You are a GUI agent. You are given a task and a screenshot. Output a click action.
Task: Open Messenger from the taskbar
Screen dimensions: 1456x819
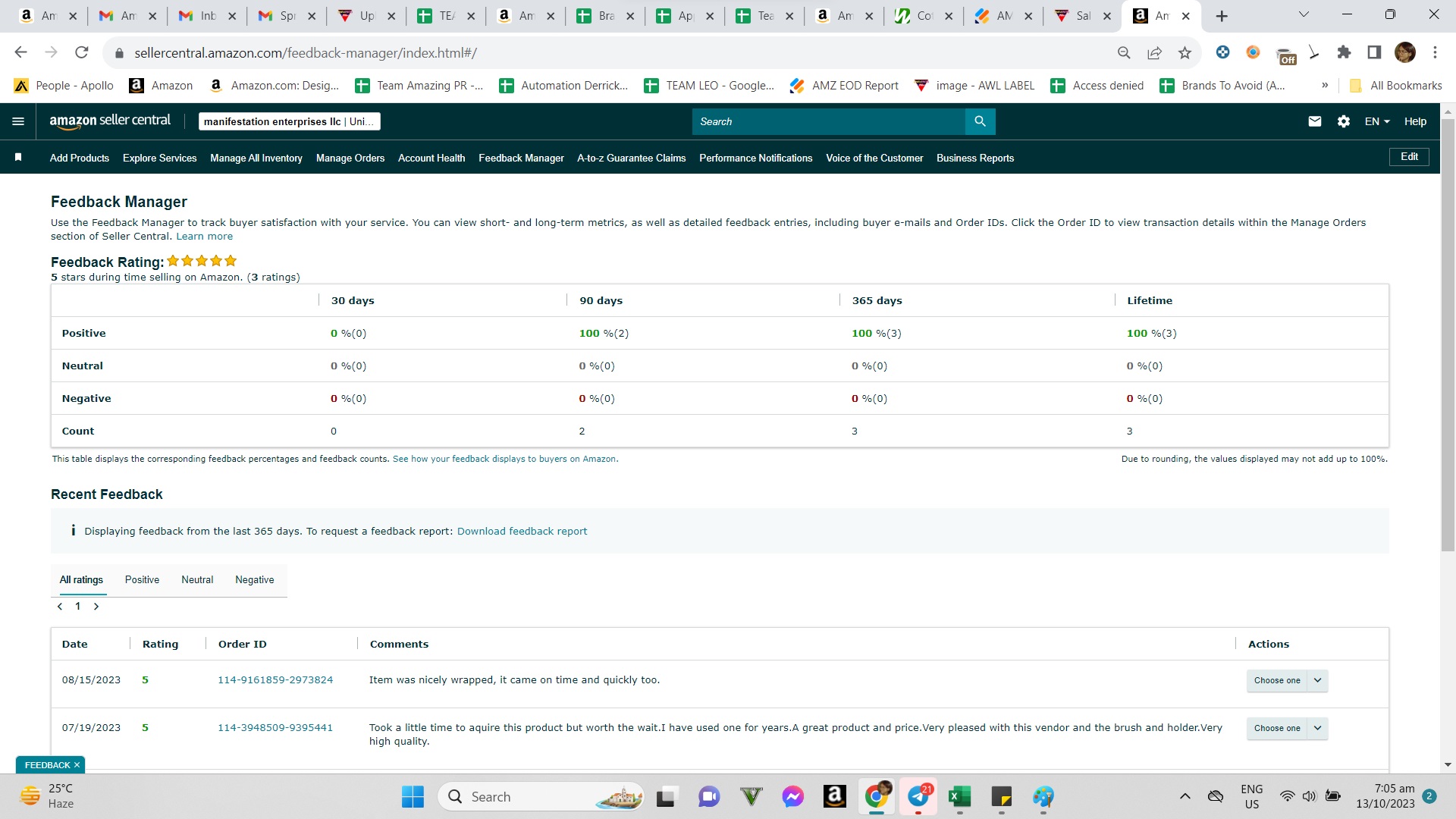(793, 797)
